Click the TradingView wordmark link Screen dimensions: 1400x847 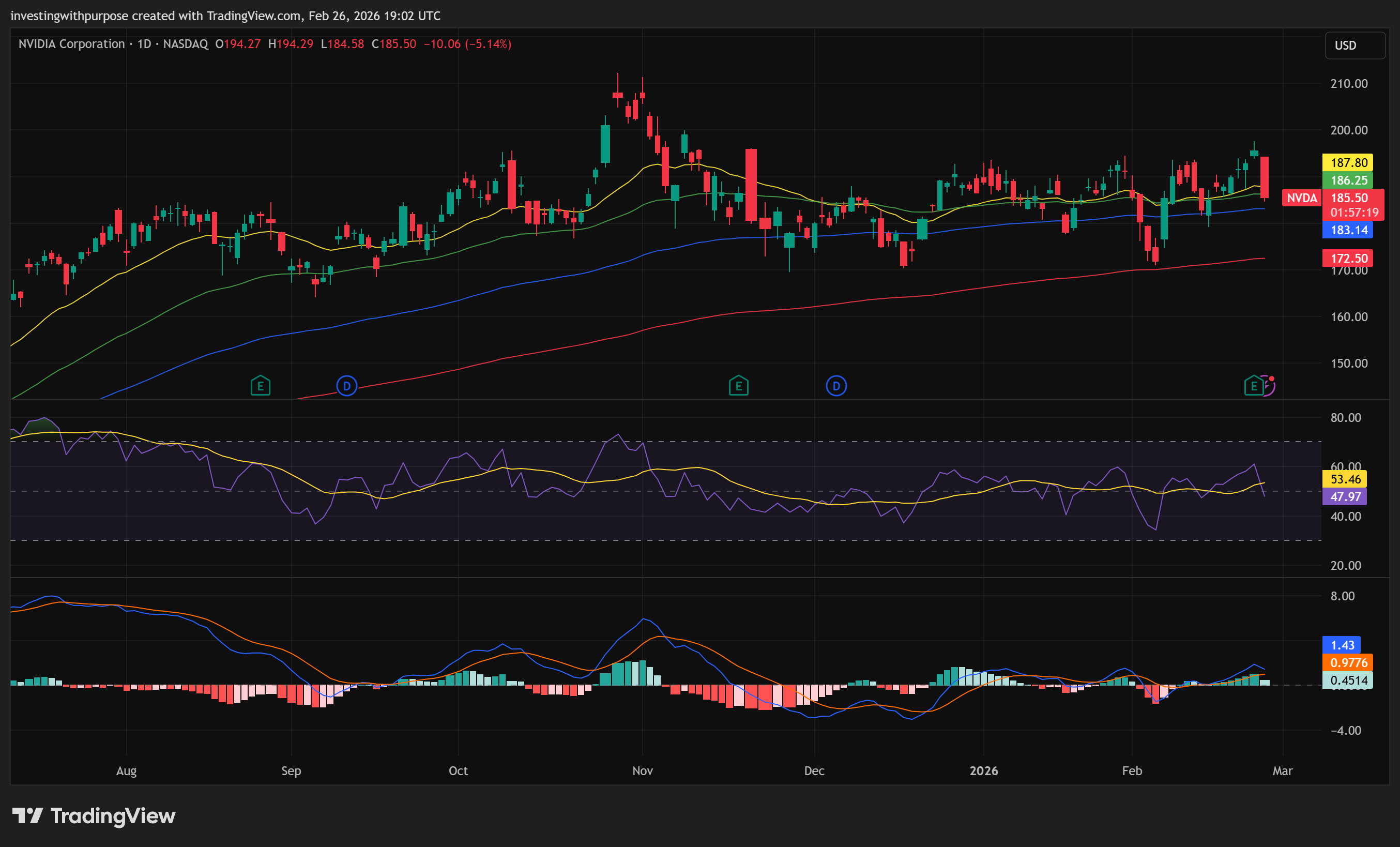[113, 816]
